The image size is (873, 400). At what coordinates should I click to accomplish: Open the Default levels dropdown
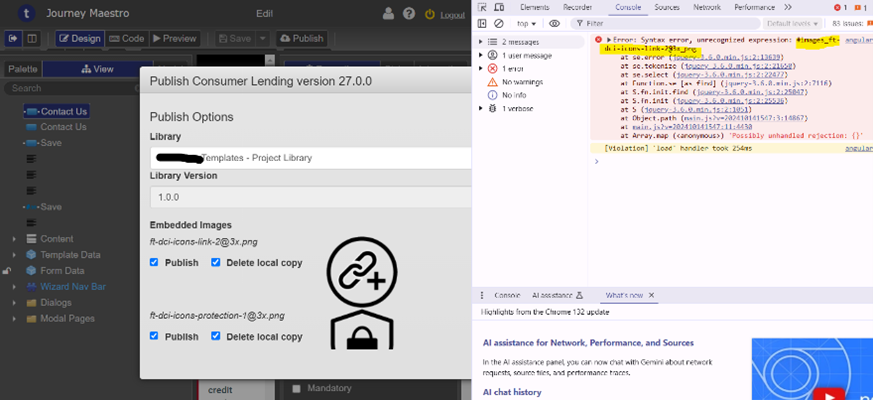point(792,23)
